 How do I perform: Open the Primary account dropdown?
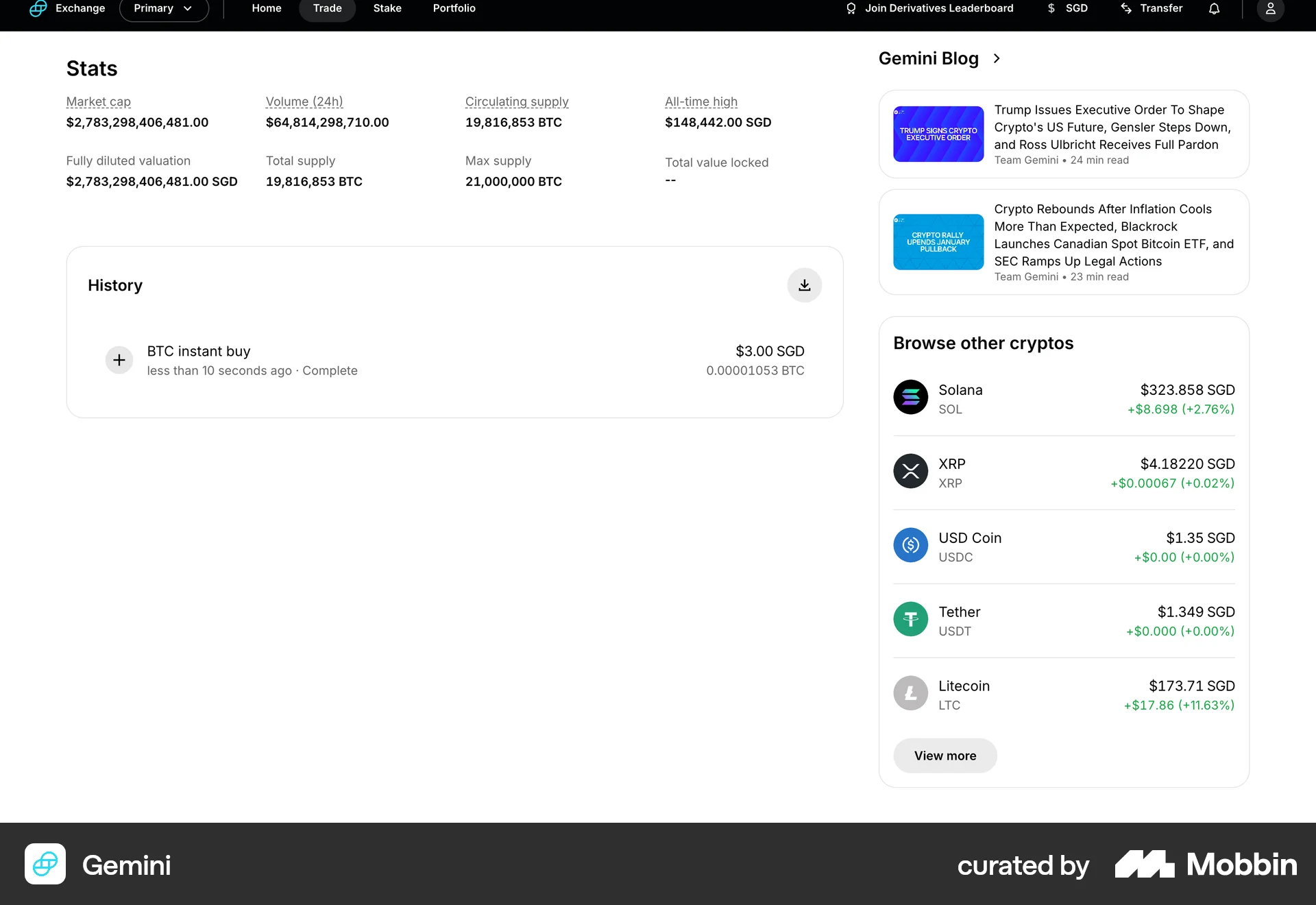tap(163, 9)
